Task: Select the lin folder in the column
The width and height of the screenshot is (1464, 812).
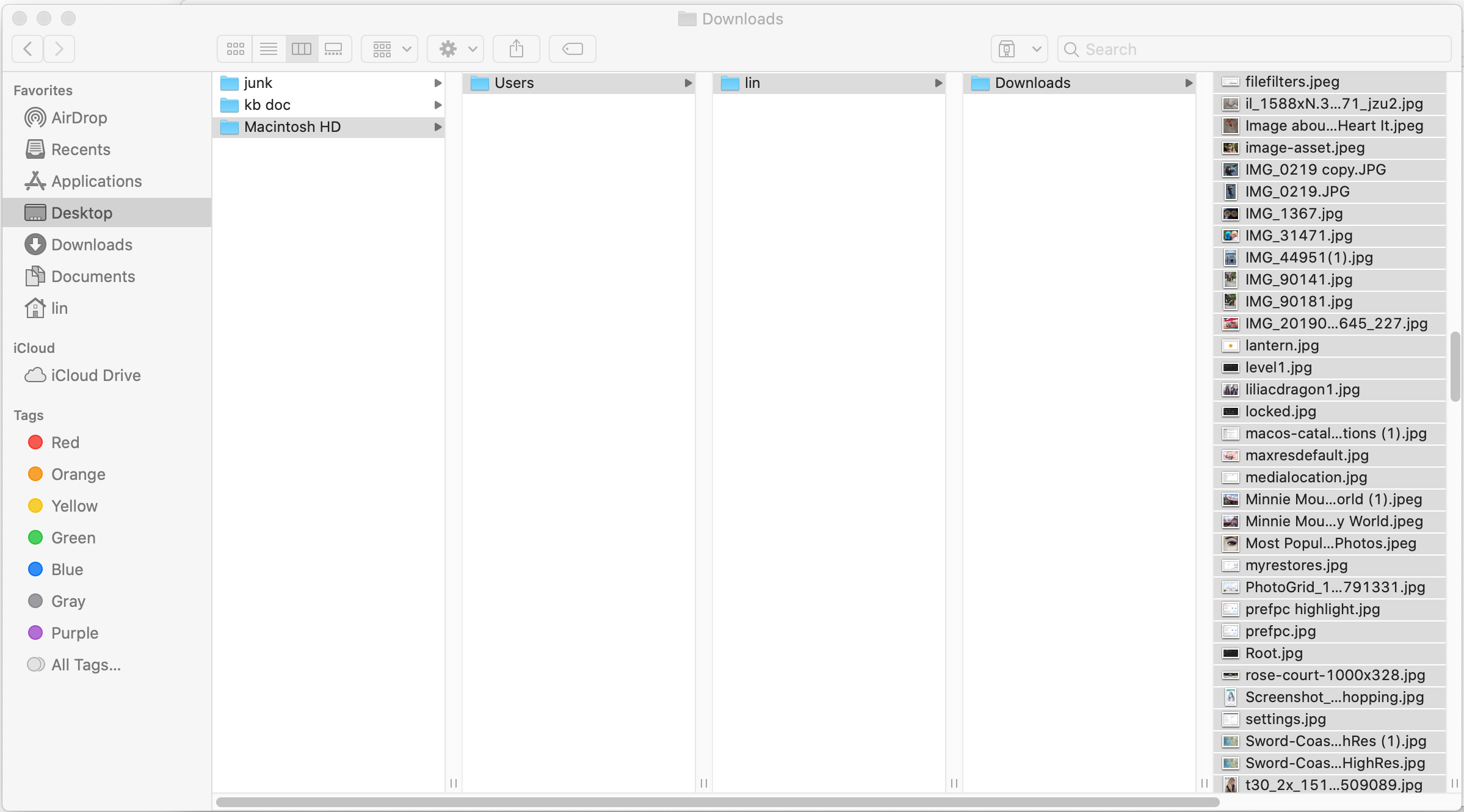Action: pyautogui.click(x=829, y=82)
